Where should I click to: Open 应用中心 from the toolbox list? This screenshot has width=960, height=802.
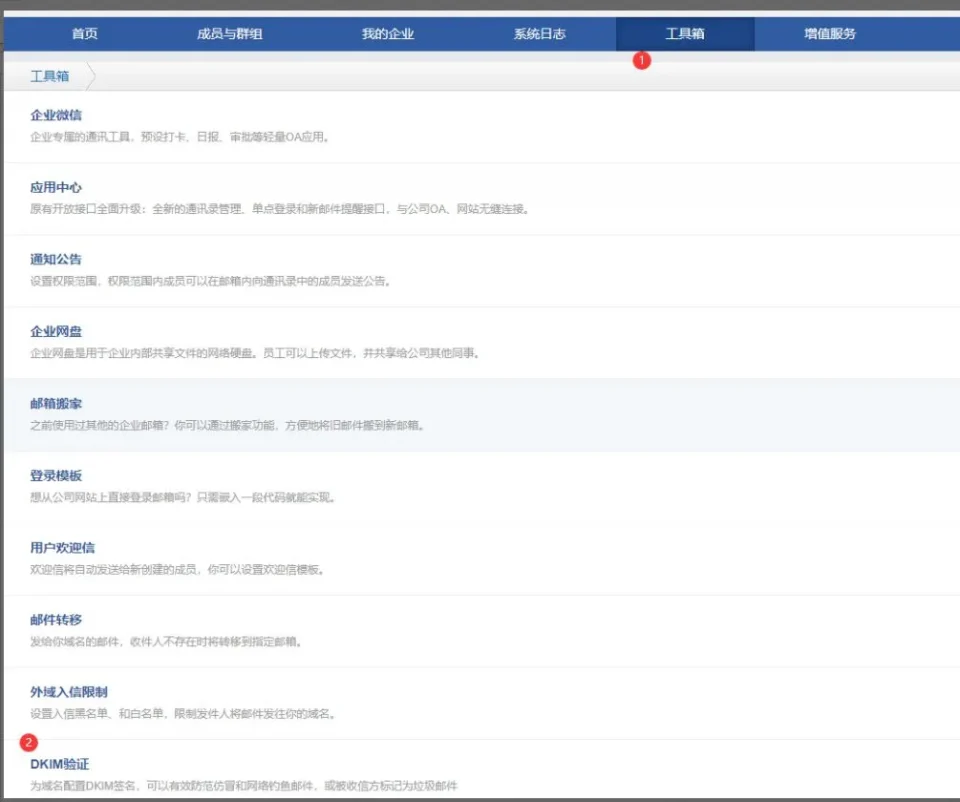(x=56, y=187)
